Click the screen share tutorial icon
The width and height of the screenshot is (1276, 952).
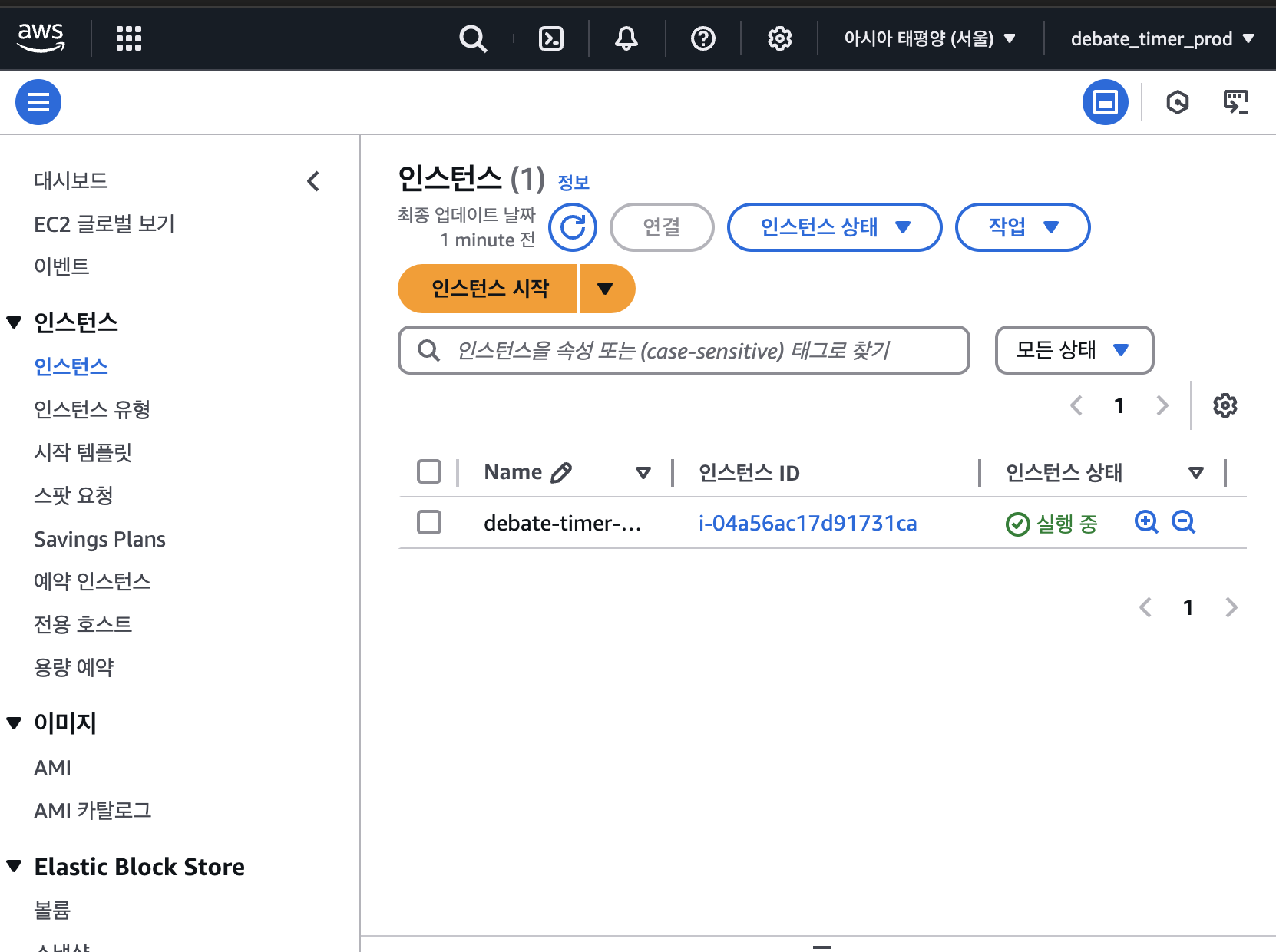point(1236,102)
